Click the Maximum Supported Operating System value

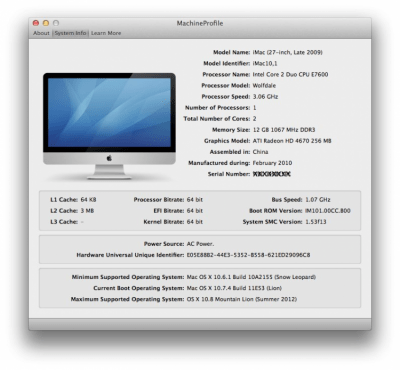click(x=242, y=299)
